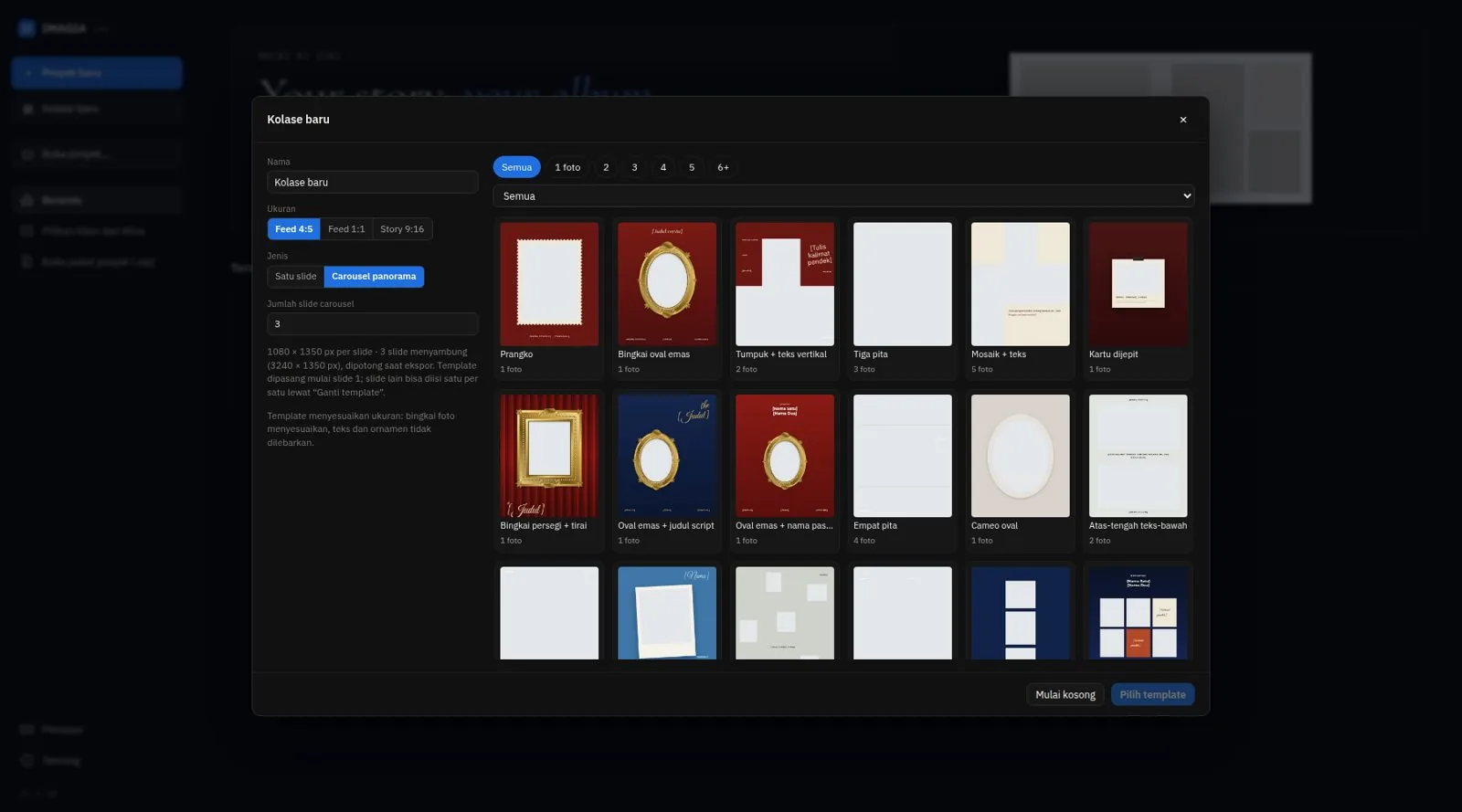
Task: Filter templates by 6+ photos
Action: pyautogui.click(x=723, y=167)
